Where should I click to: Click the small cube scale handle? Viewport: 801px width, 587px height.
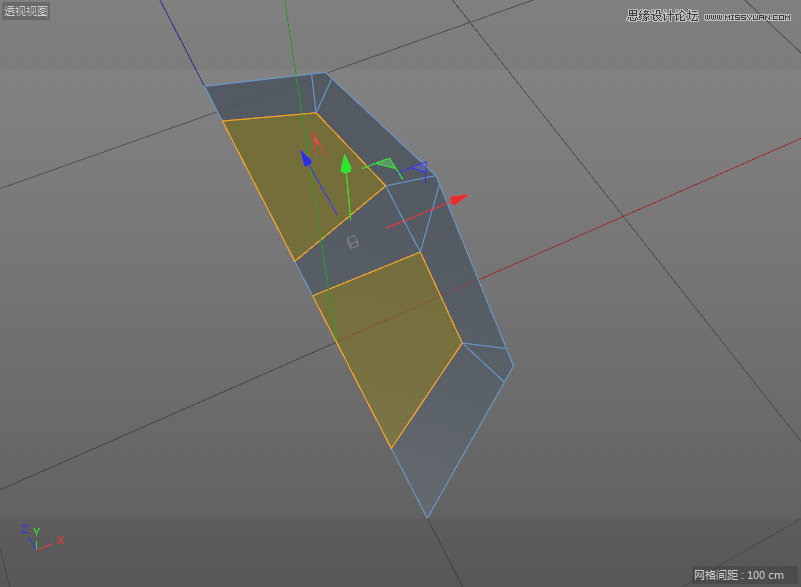[x=352, y=242]
